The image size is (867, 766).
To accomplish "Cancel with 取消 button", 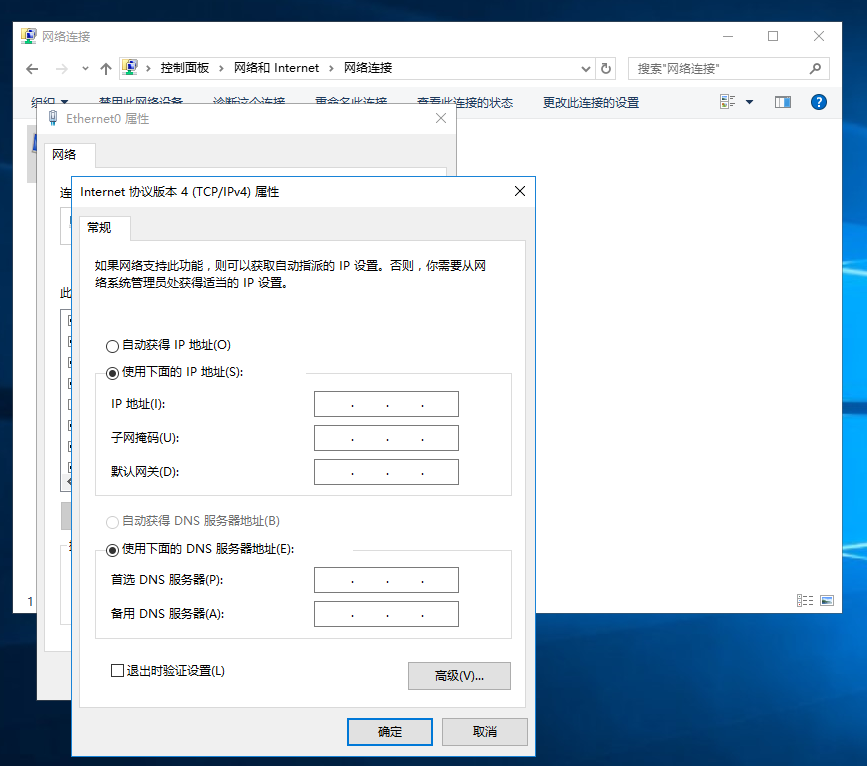I will [485, 732].
